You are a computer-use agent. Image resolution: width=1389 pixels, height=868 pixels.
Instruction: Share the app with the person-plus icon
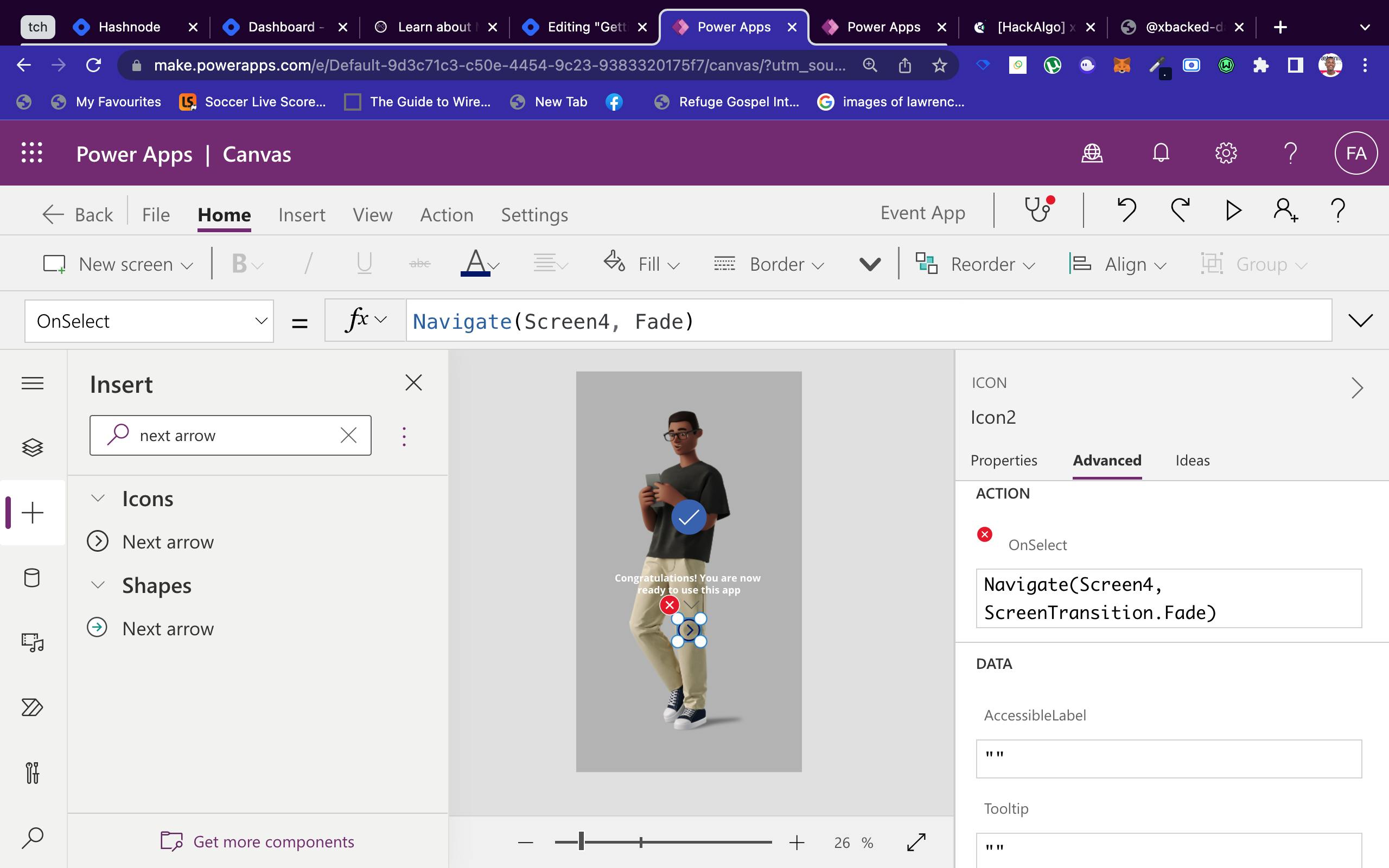[1285, 210]
